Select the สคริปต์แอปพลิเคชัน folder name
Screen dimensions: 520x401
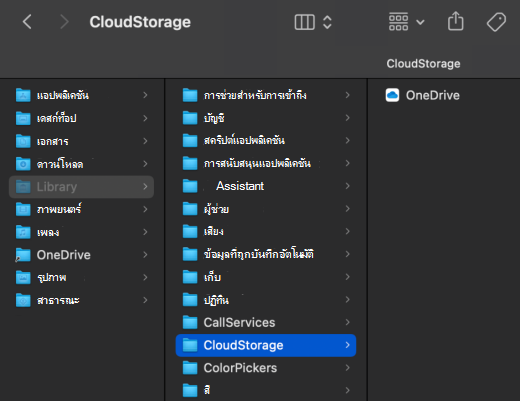[x=244, y=140]
